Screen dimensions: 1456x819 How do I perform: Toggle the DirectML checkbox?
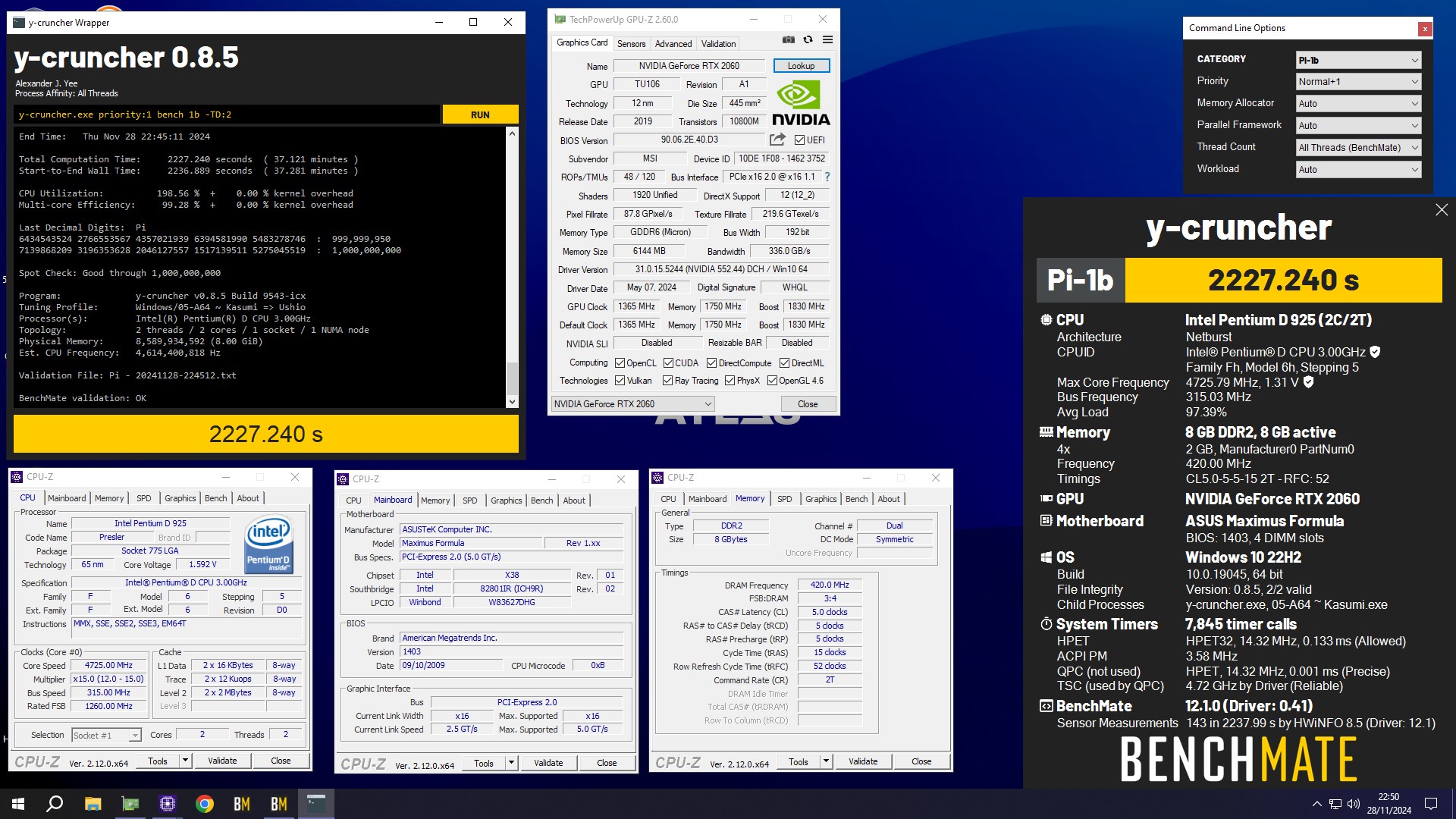[x=785, y=363]
